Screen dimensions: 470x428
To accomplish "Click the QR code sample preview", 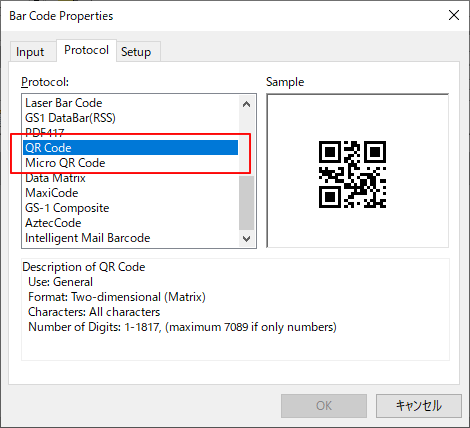I will tap(352, 174).
